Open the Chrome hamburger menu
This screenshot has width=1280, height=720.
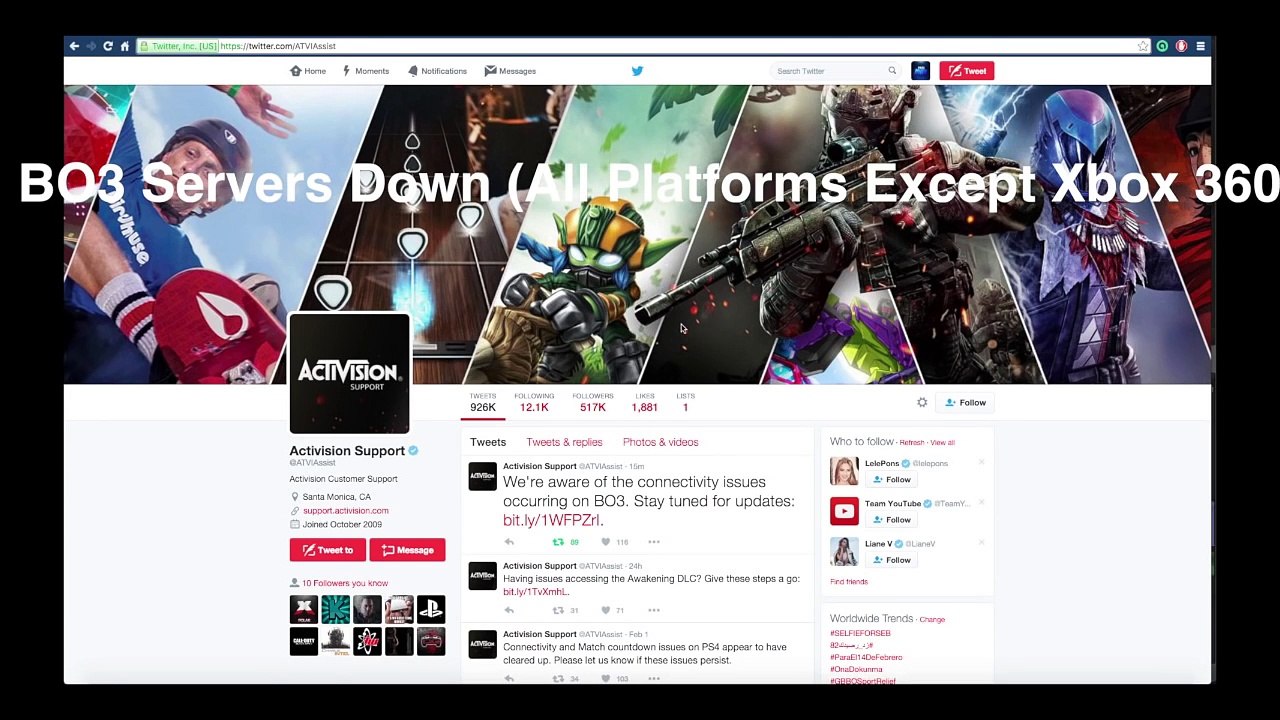1200,46
